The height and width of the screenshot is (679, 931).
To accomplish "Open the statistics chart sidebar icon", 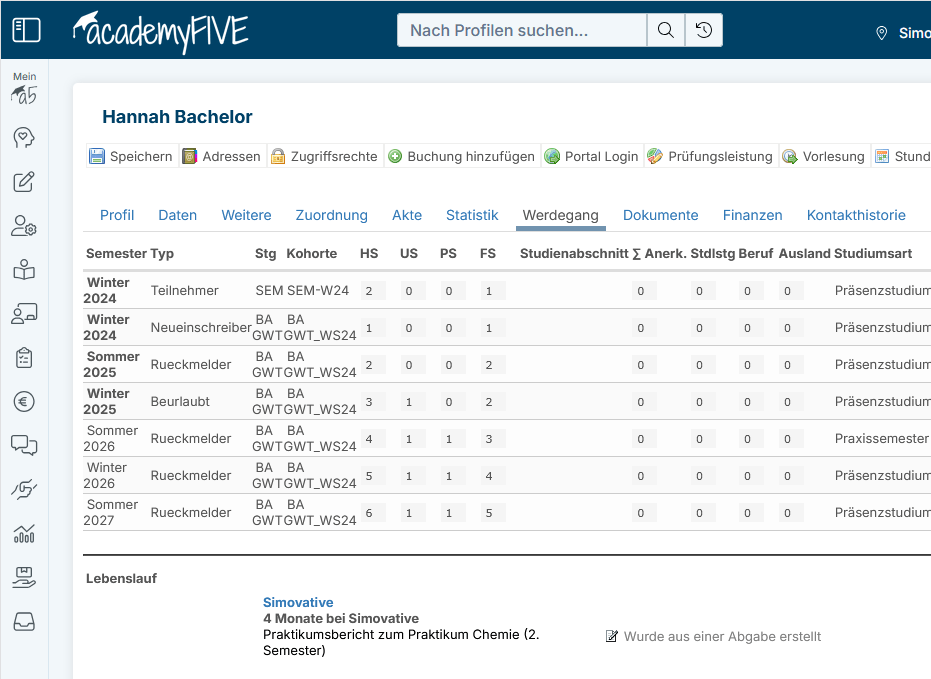I will point(24,533).
